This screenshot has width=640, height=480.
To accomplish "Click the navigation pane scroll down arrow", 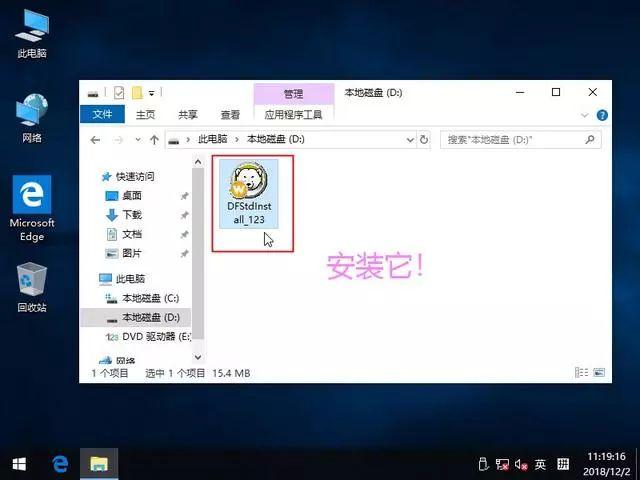I will 198,357.
